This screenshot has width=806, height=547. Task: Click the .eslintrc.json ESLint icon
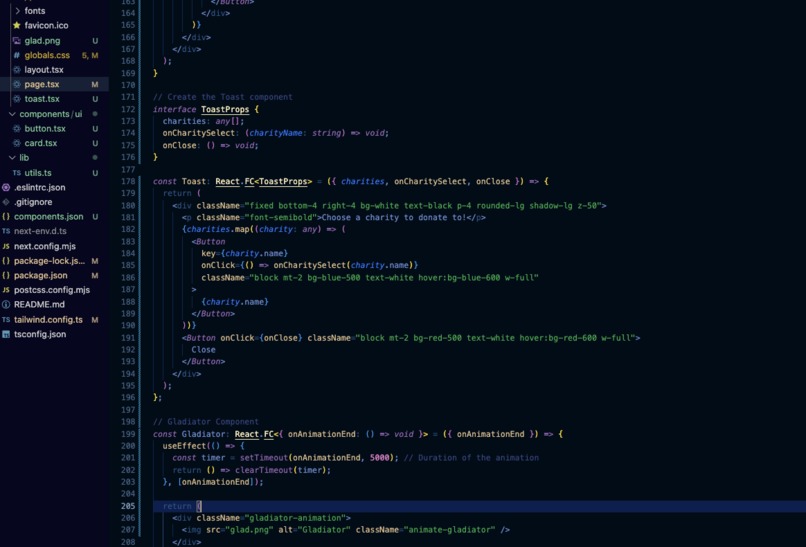(x=6, y=187)
